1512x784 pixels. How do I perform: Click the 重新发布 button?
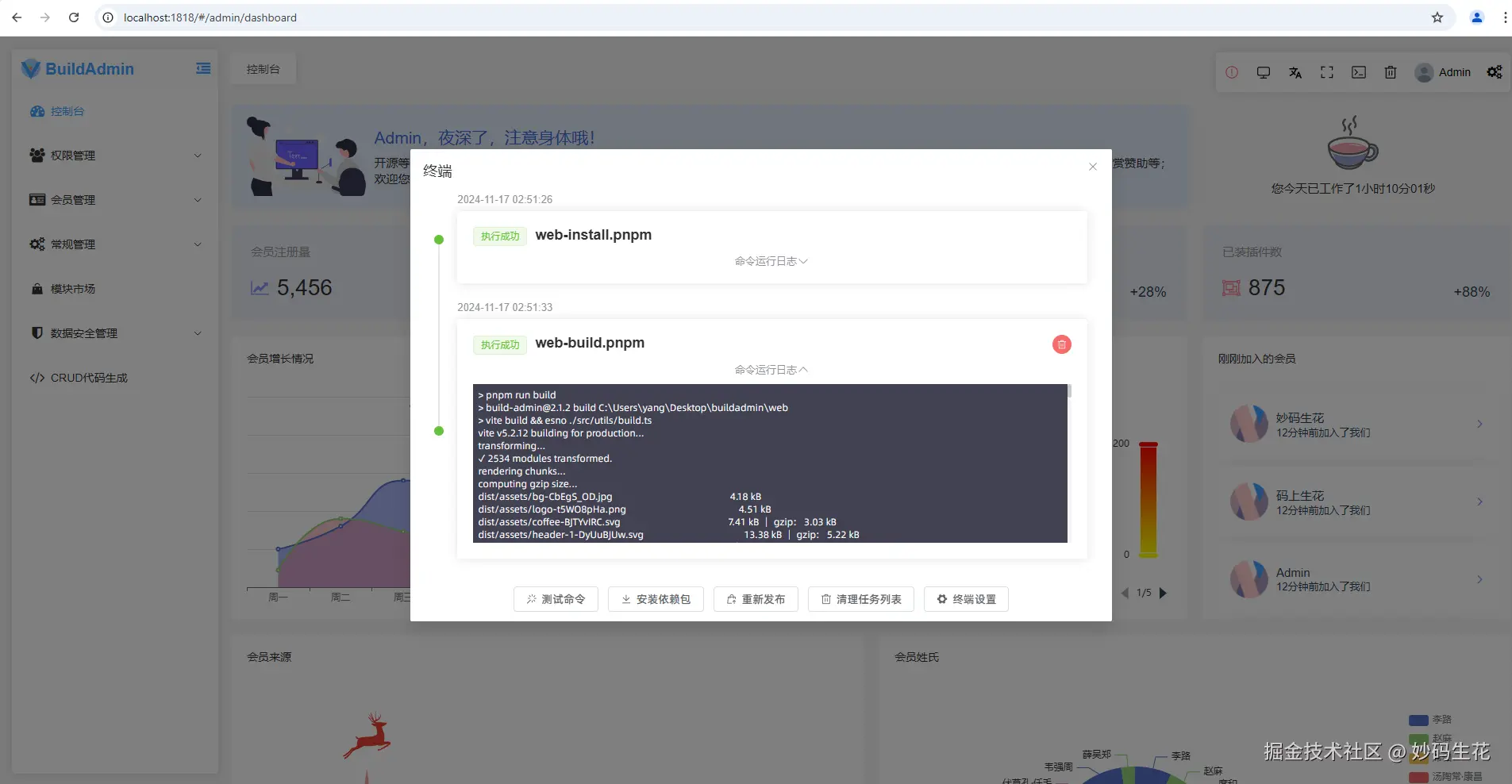pos(756,599)
